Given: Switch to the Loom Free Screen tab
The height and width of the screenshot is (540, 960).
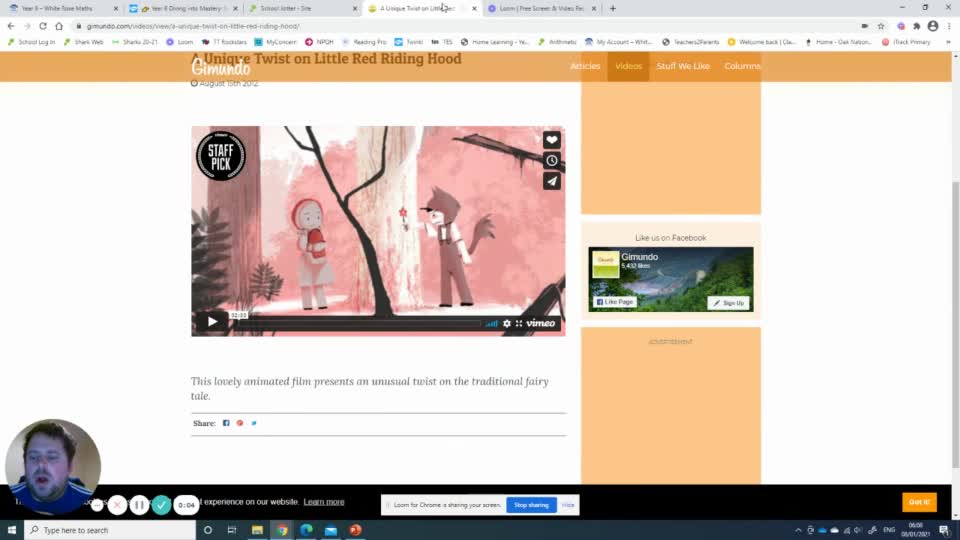Looking at the screenshot, I should [x=541, y=9].
